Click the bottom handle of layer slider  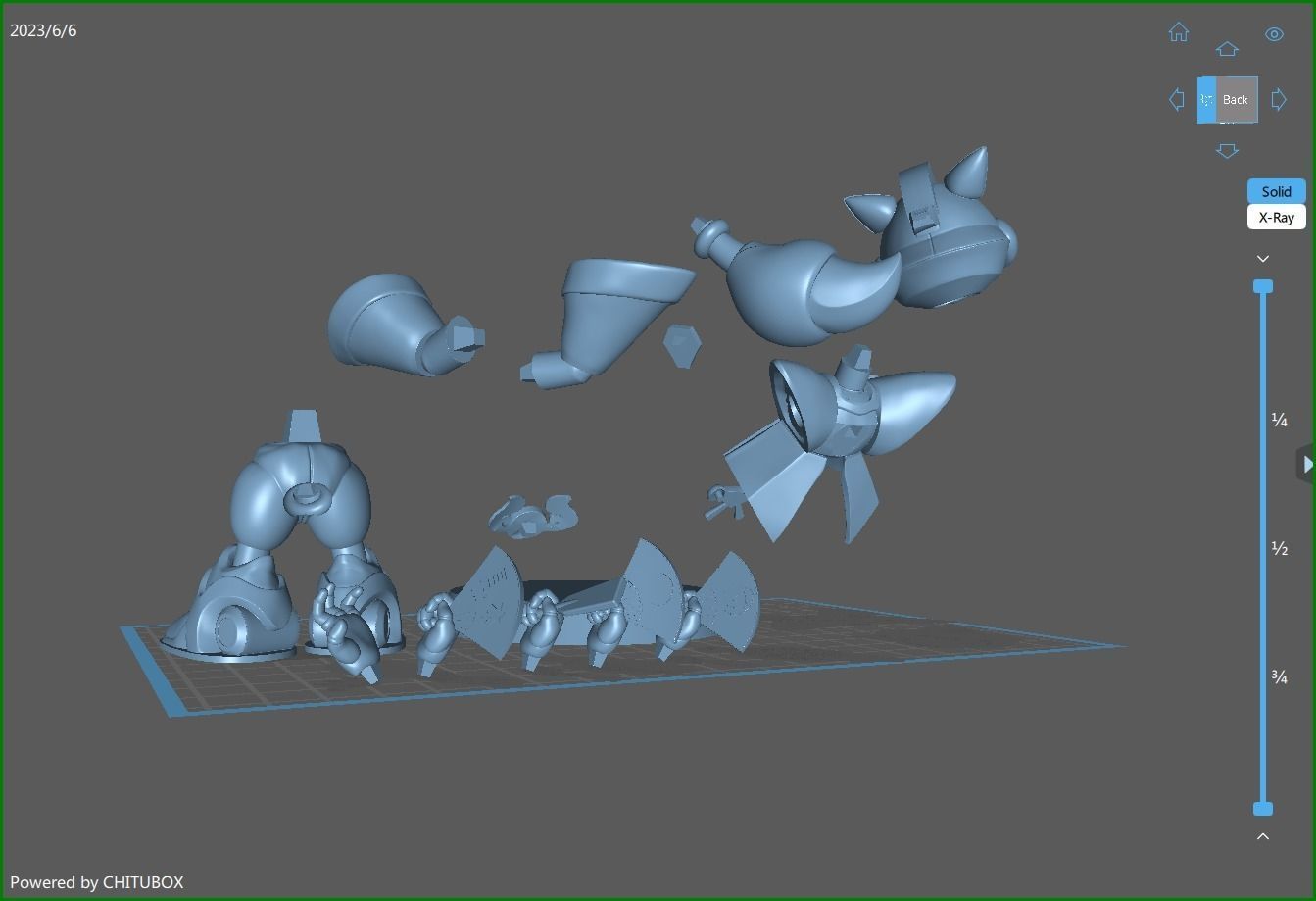point(1263,809)
